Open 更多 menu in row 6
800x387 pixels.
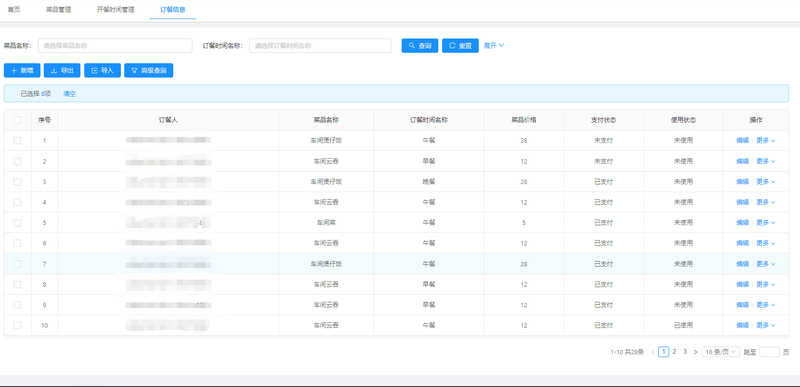click(765, 243)
